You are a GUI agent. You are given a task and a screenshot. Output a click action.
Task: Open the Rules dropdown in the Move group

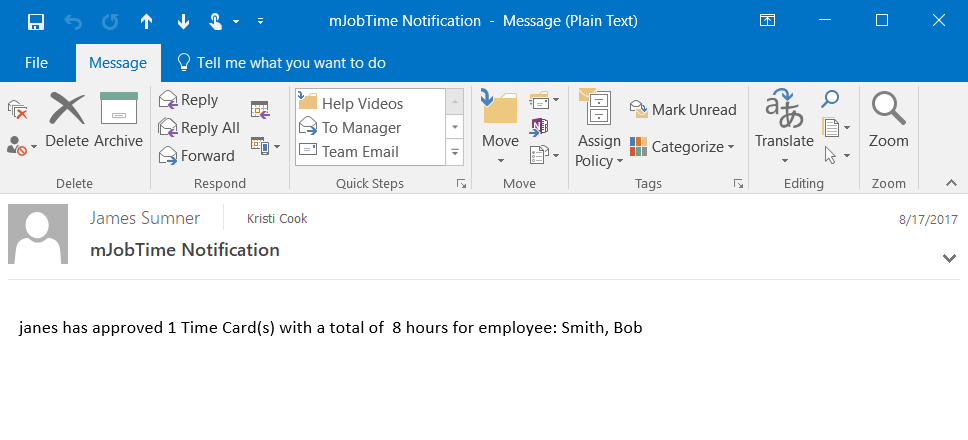(544, 100)
